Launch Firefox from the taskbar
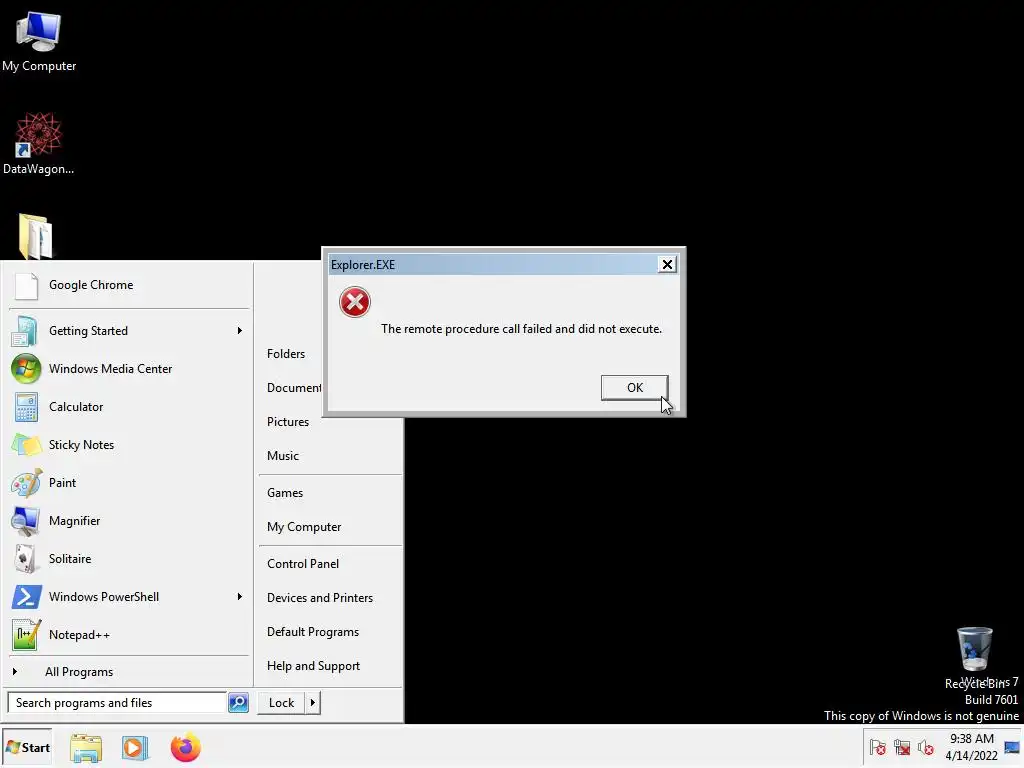 pos(185,747)
